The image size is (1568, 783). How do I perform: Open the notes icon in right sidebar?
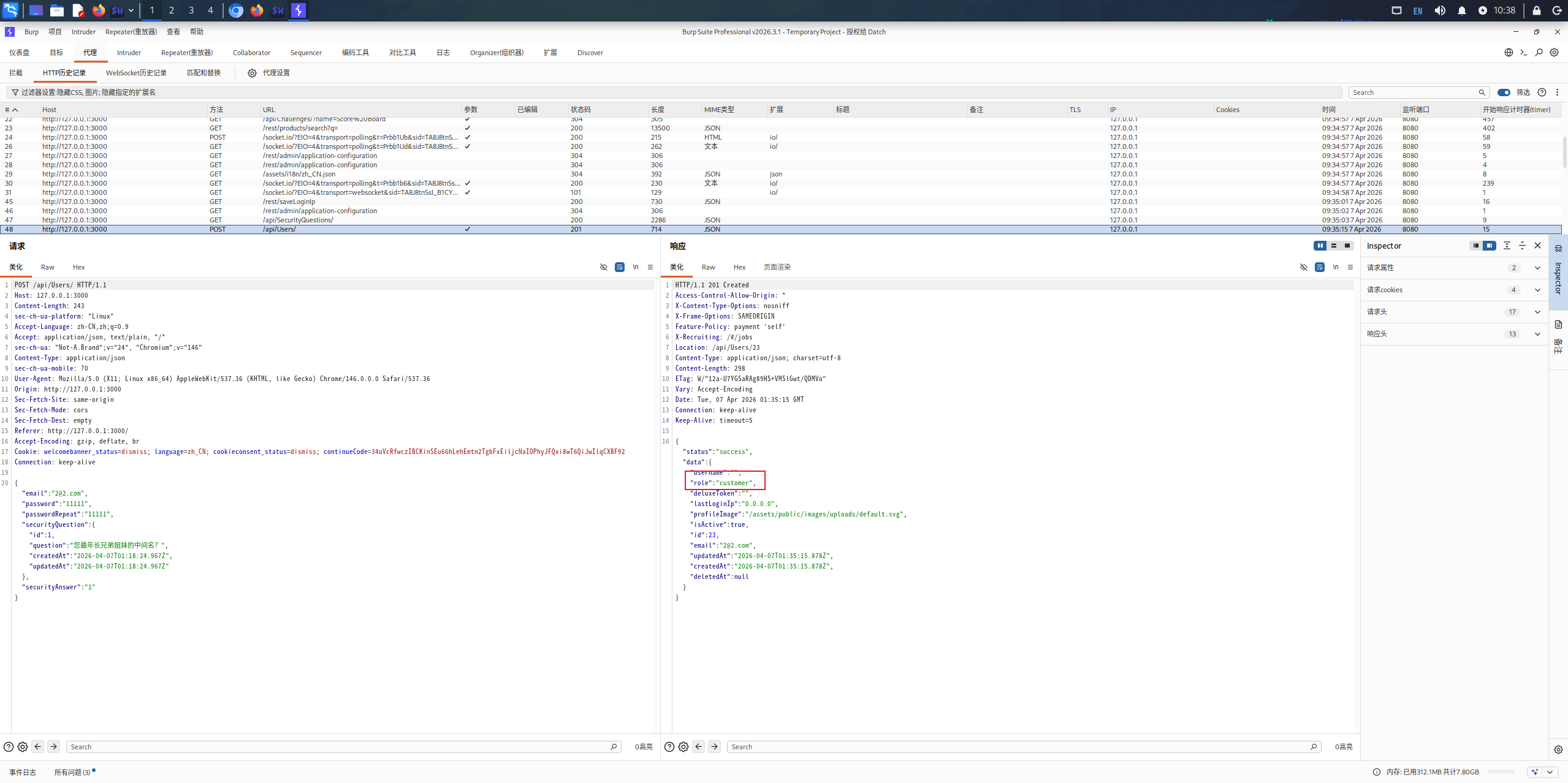(x=1558, y=325)
